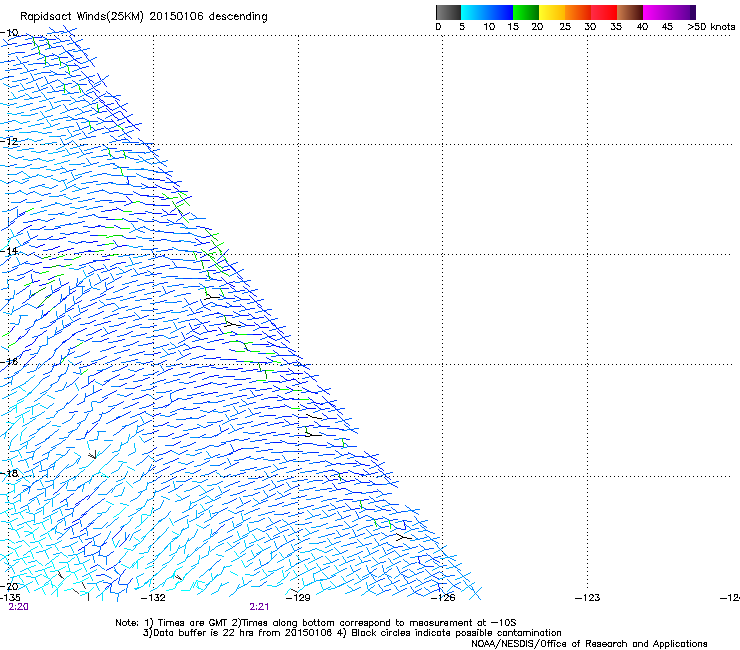Select the yellow 20-25 knots band
740x650 pixels.
click(552, 12)
